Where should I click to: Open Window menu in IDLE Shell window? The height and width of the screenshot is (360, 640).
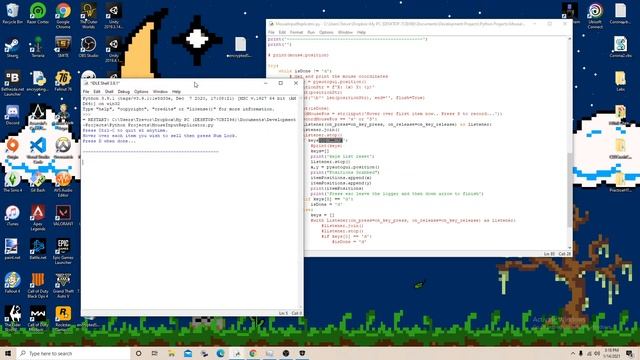pos(160,91)
